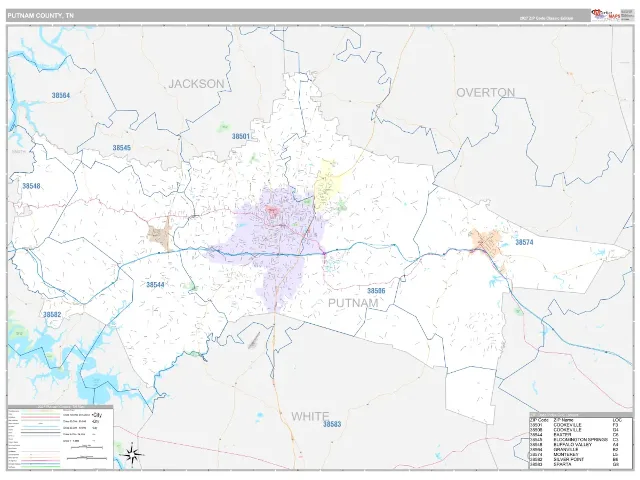Select the JACKSON county label on the map
The height and width of the screenshot is (480, 640).
(196, 84)
